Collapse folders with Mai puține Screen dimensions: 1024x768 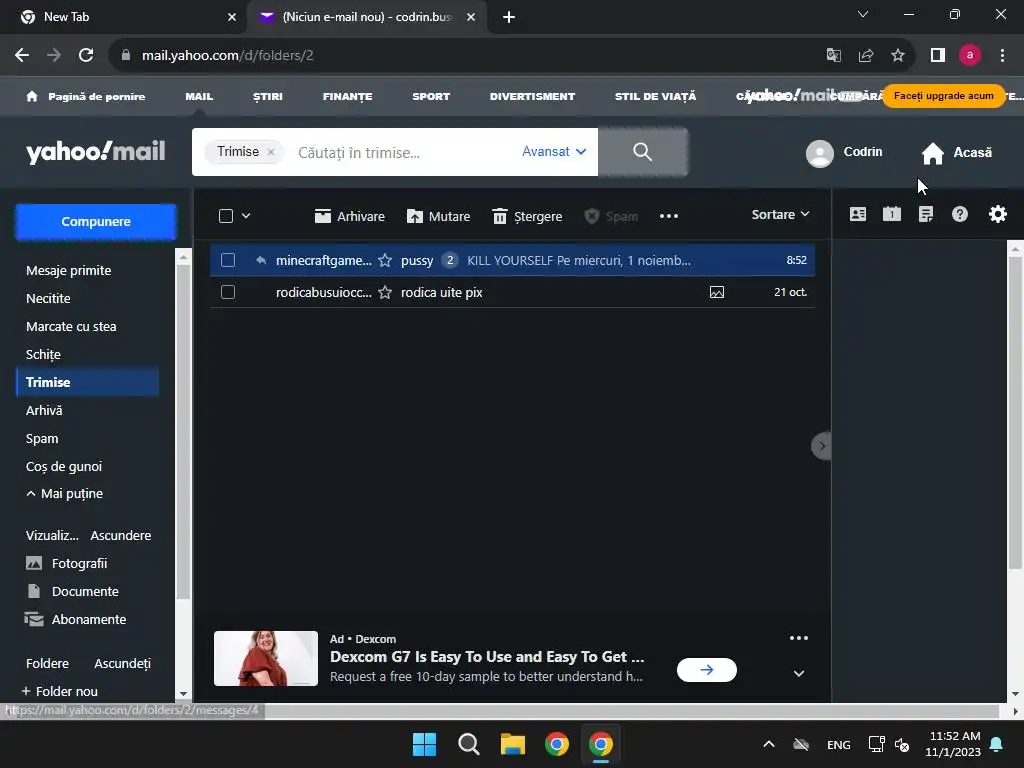point(65,494)
